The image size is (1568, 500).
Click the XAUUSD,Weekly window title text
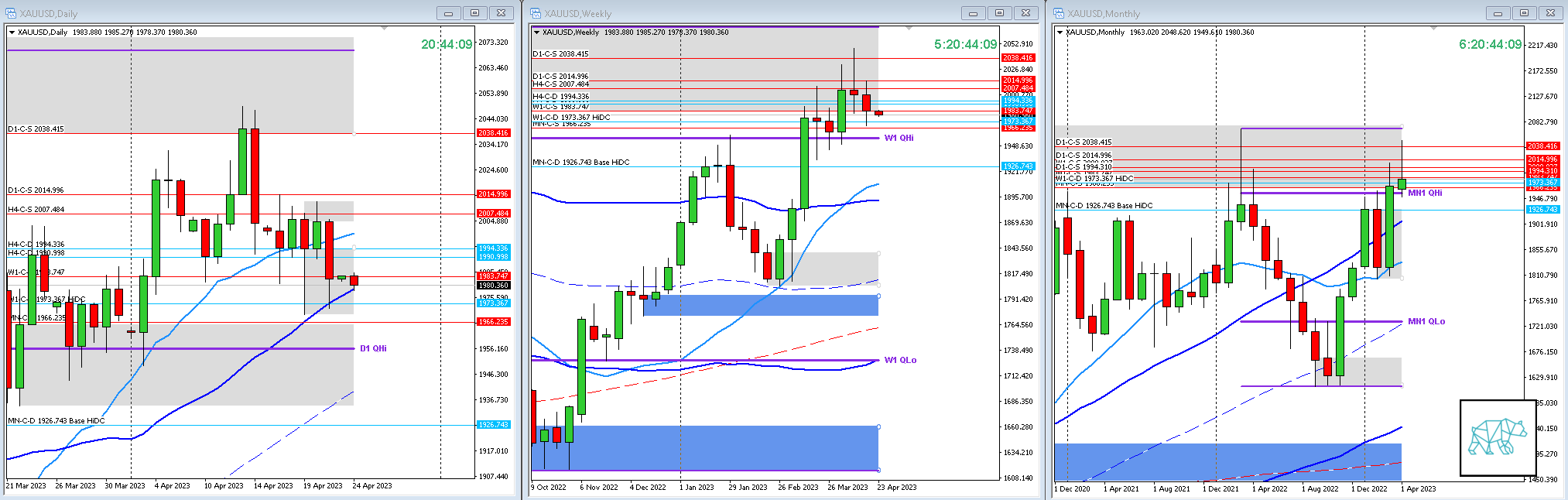[x=577, y=14]
